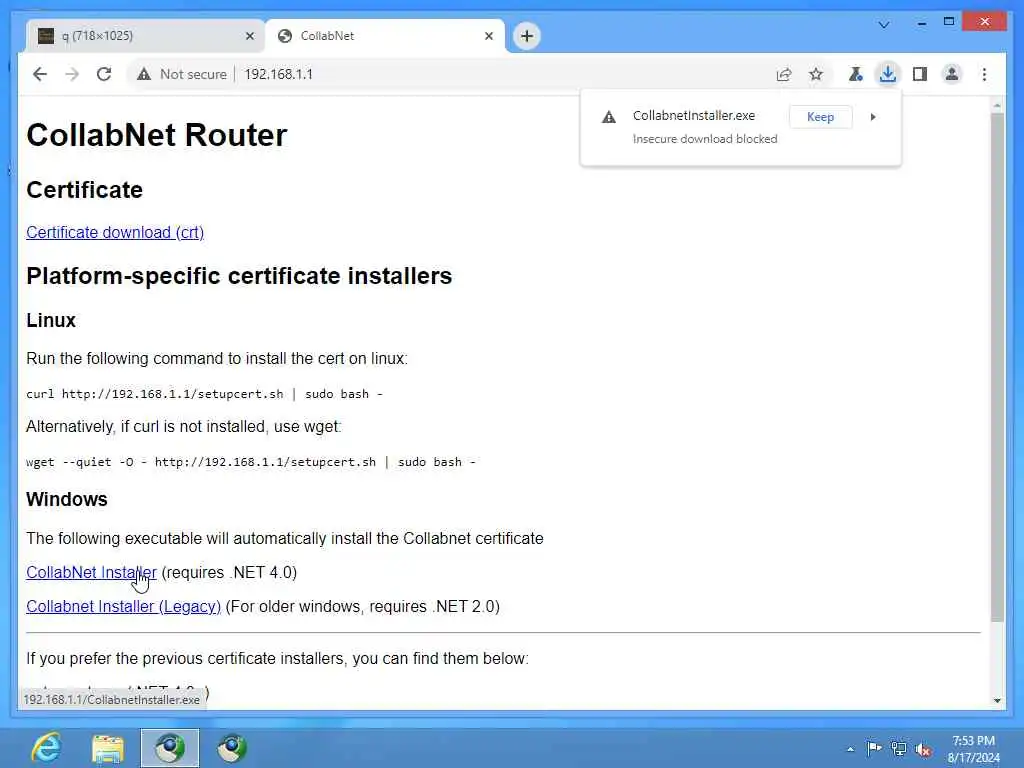Open the network tray icon
The height and width of the screenshot is (768, 1024).
pos(899,748)
